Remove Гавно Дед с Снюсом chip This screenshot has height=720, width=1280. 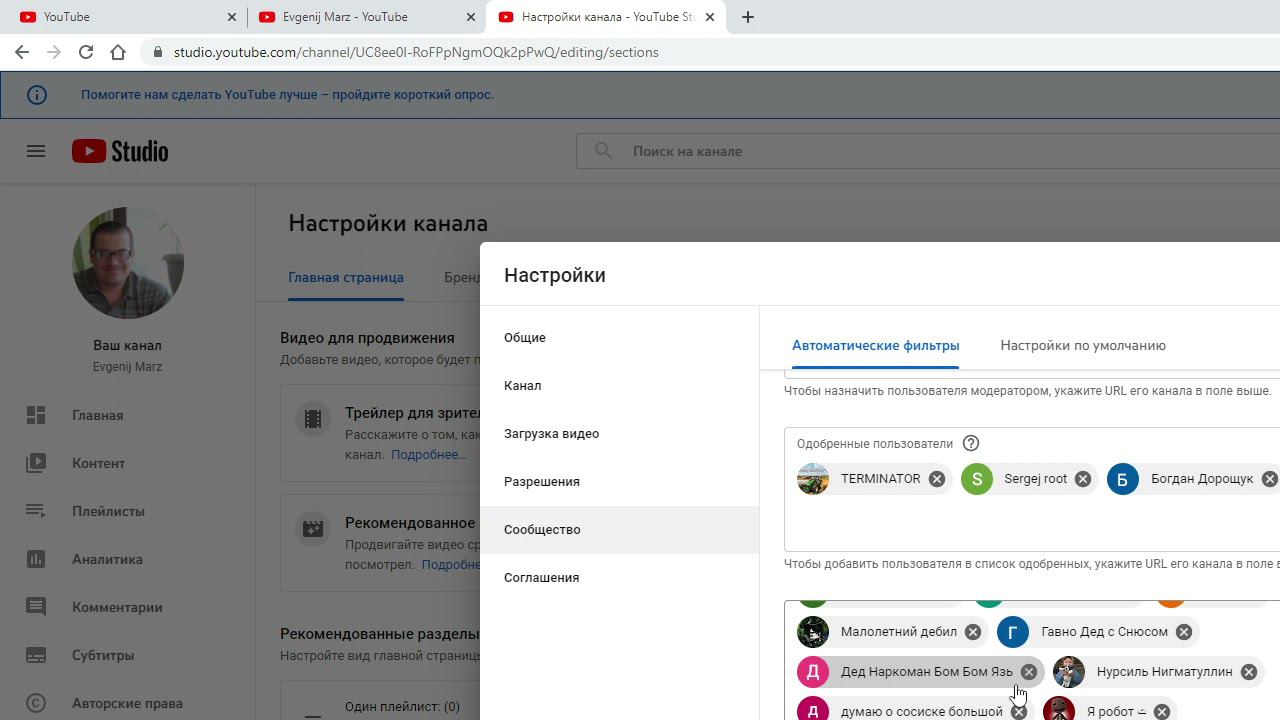(x=1184, y=632)
